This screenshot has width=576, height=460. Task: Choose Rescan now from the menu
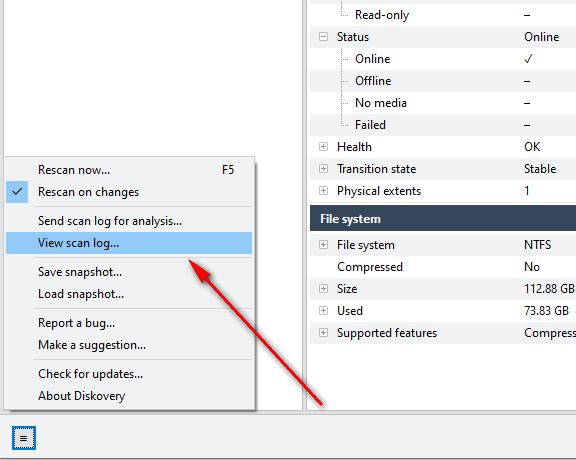tap(129, 170)
